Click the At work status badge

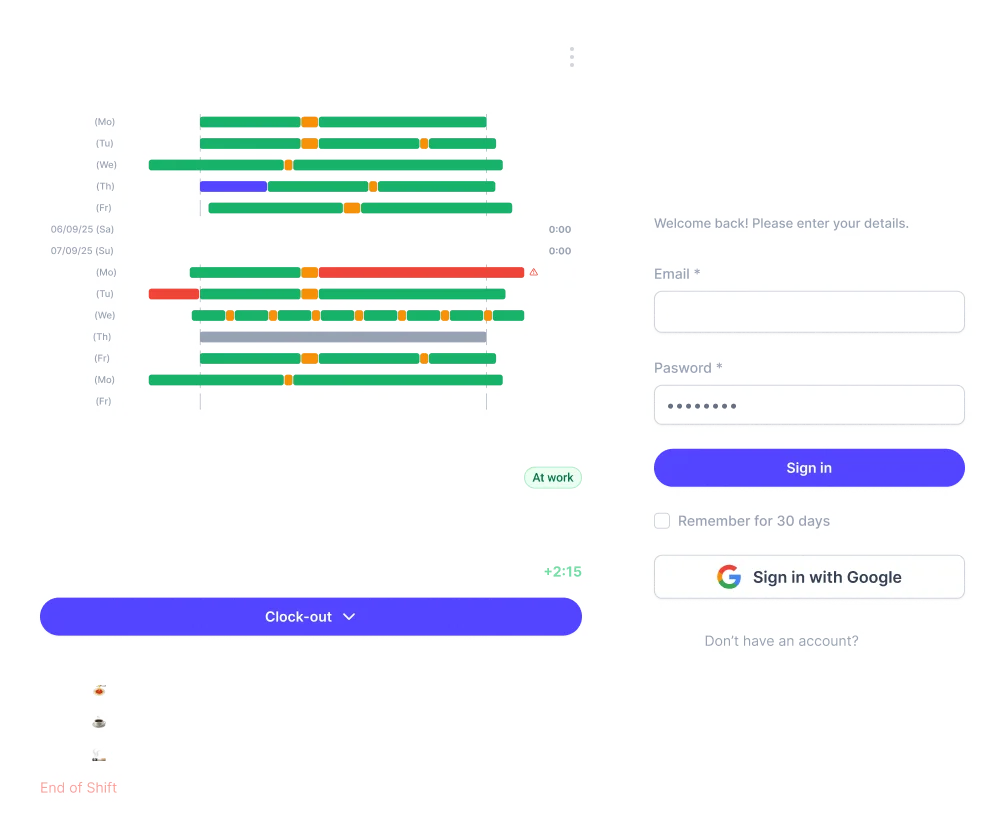coord(552,478)
